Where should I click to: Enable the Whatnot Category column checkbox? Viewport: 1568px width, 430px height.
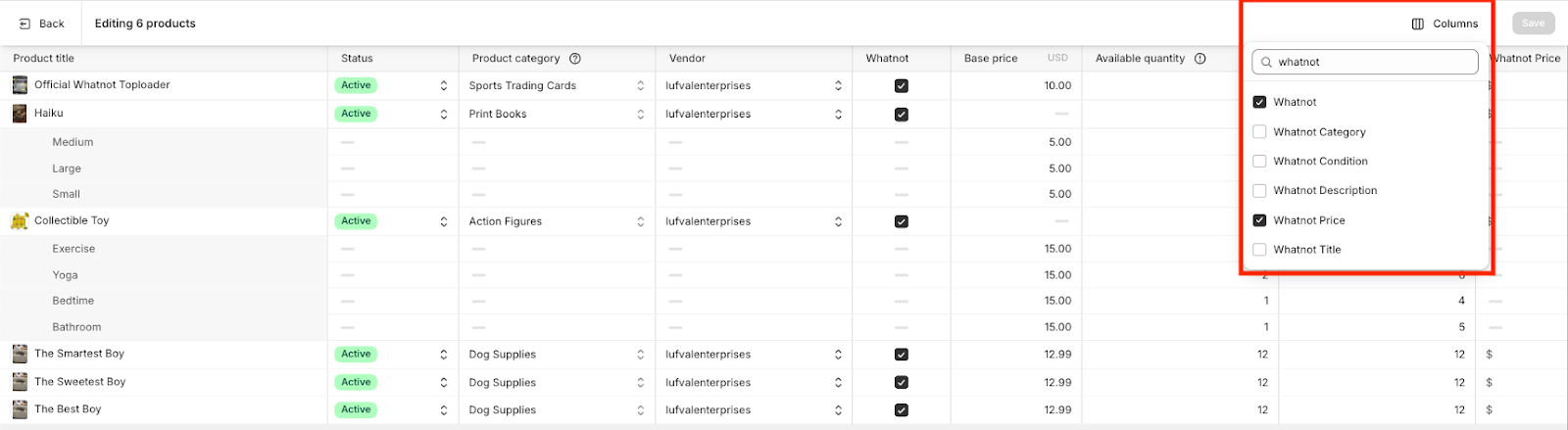point(1259,131)
